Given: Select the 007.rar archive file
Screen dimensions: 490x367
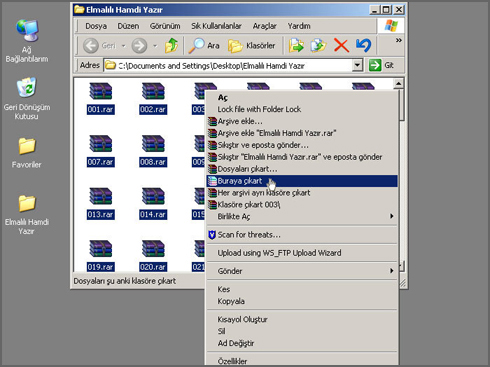Looking at the screenshot, I should coord(101,151).
